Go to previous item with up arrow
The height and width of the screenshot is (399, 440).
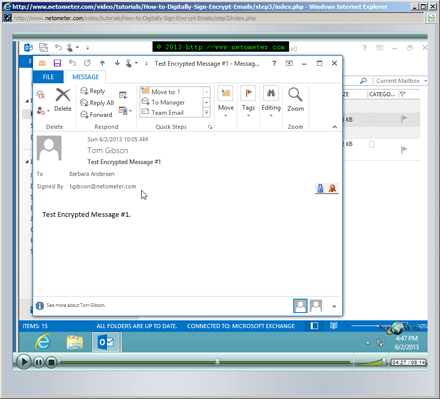pyautogui.click(x=102, y=63)
